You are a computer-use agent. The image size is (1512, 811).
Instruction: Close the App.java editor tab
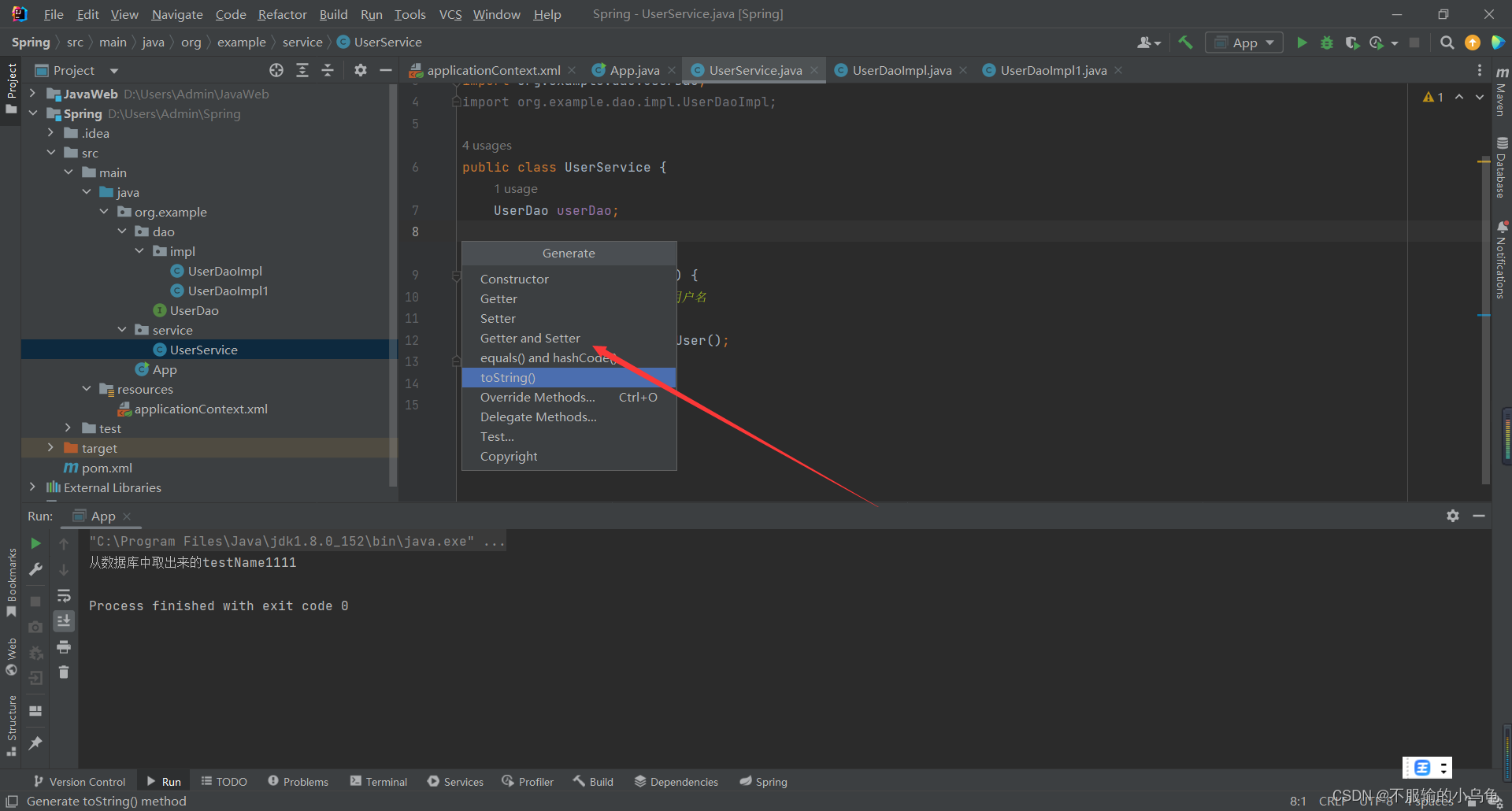point(672,70)
